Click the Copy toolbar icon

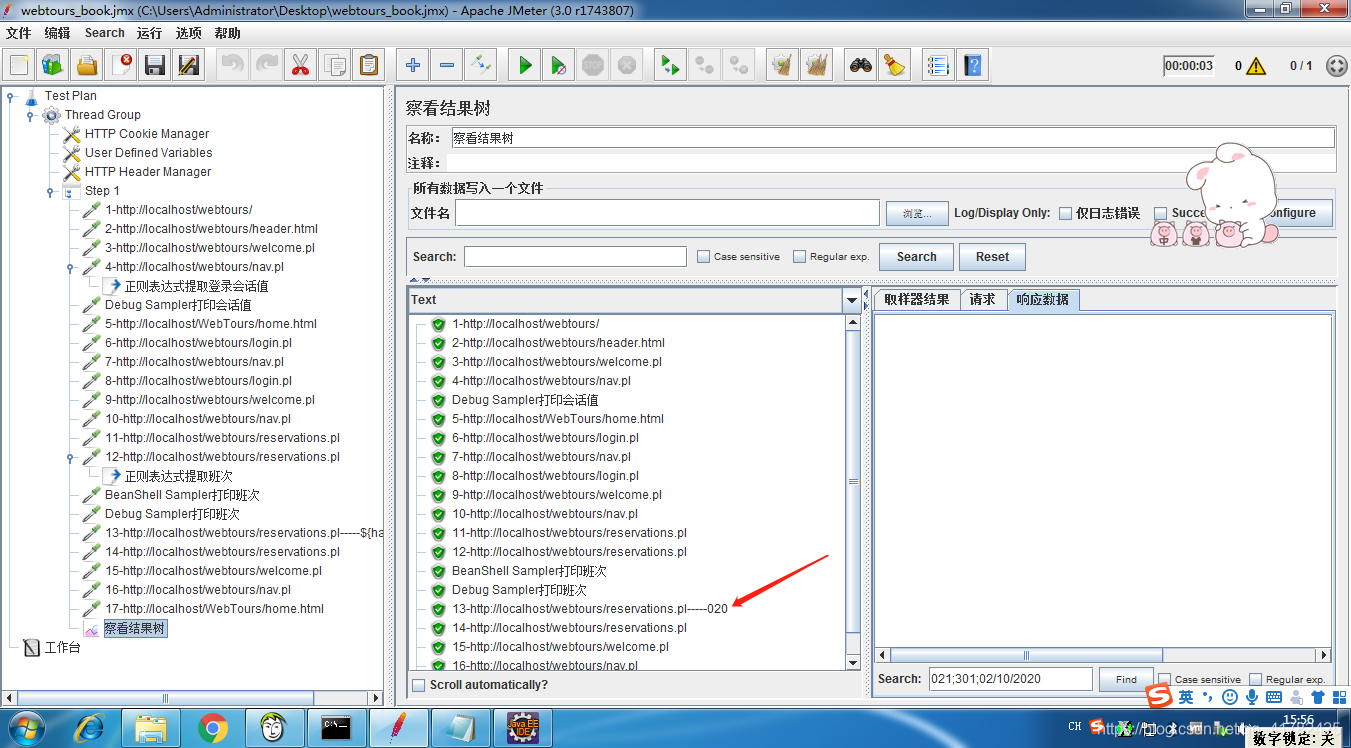pyautogui.click(x=334, y=66)
